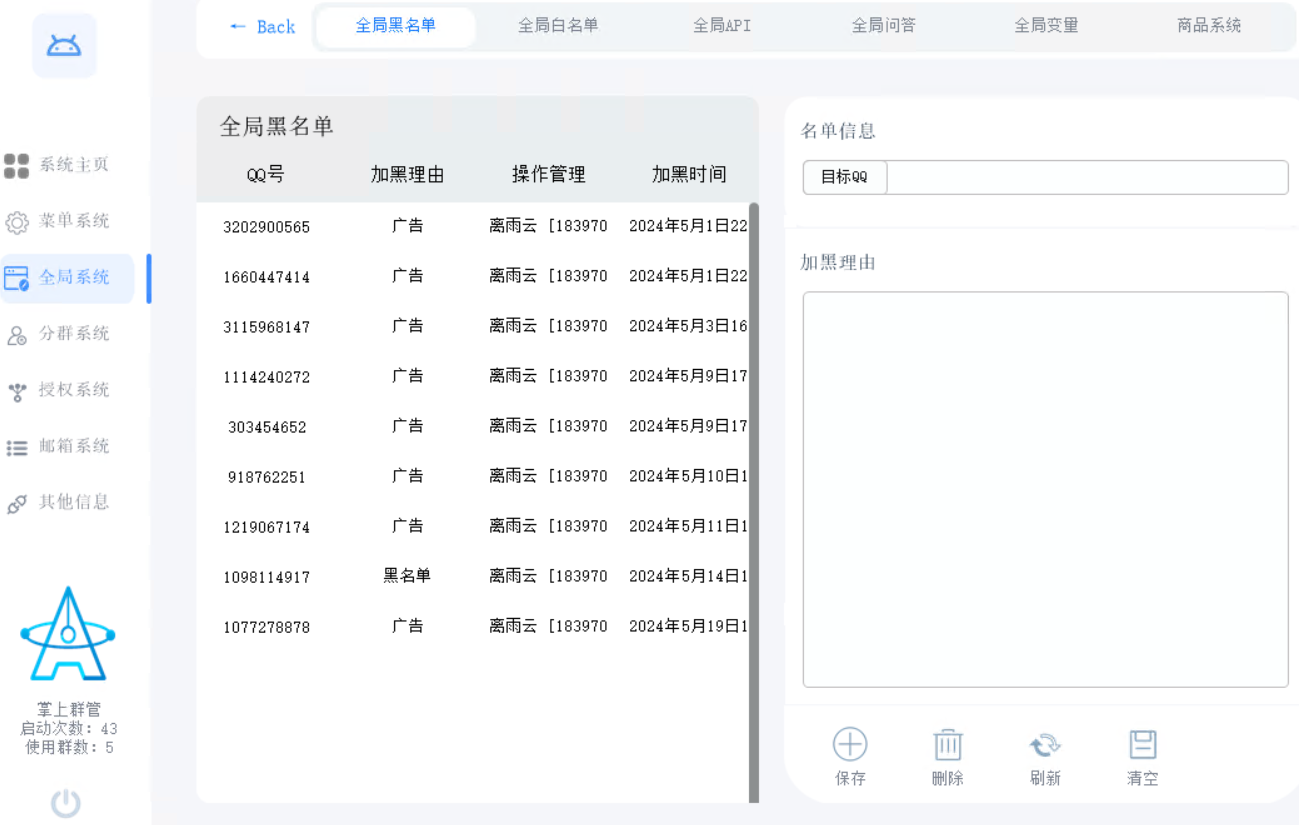This screenshot has width=1299, height=825.
Task: Click the 目标QQ label button
Action: click(x=845, y=177)
